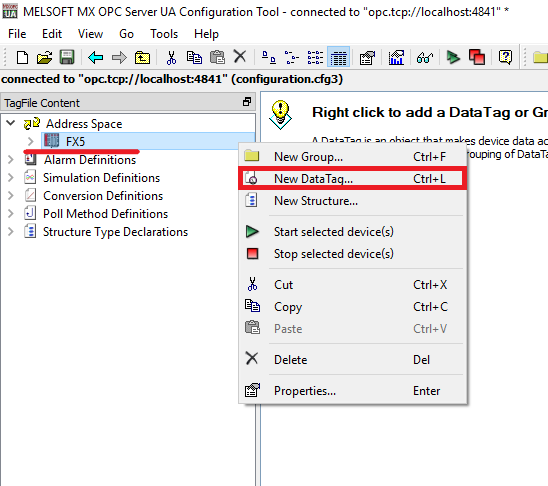Select the Address Space tree item
This screenshot has width=548, height=486.
(x=84, y=124)
